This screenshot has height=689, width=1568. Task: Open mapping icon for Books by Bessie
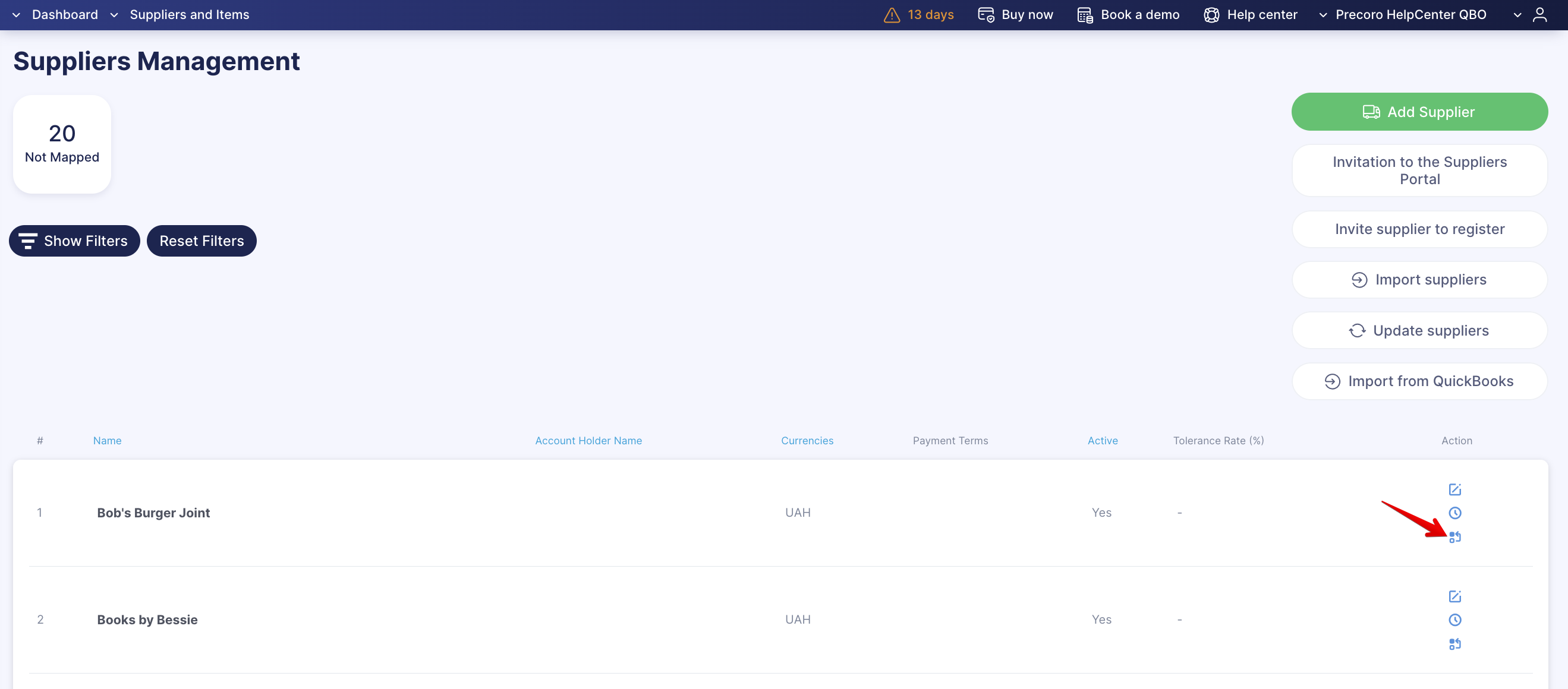[1455, 644]
